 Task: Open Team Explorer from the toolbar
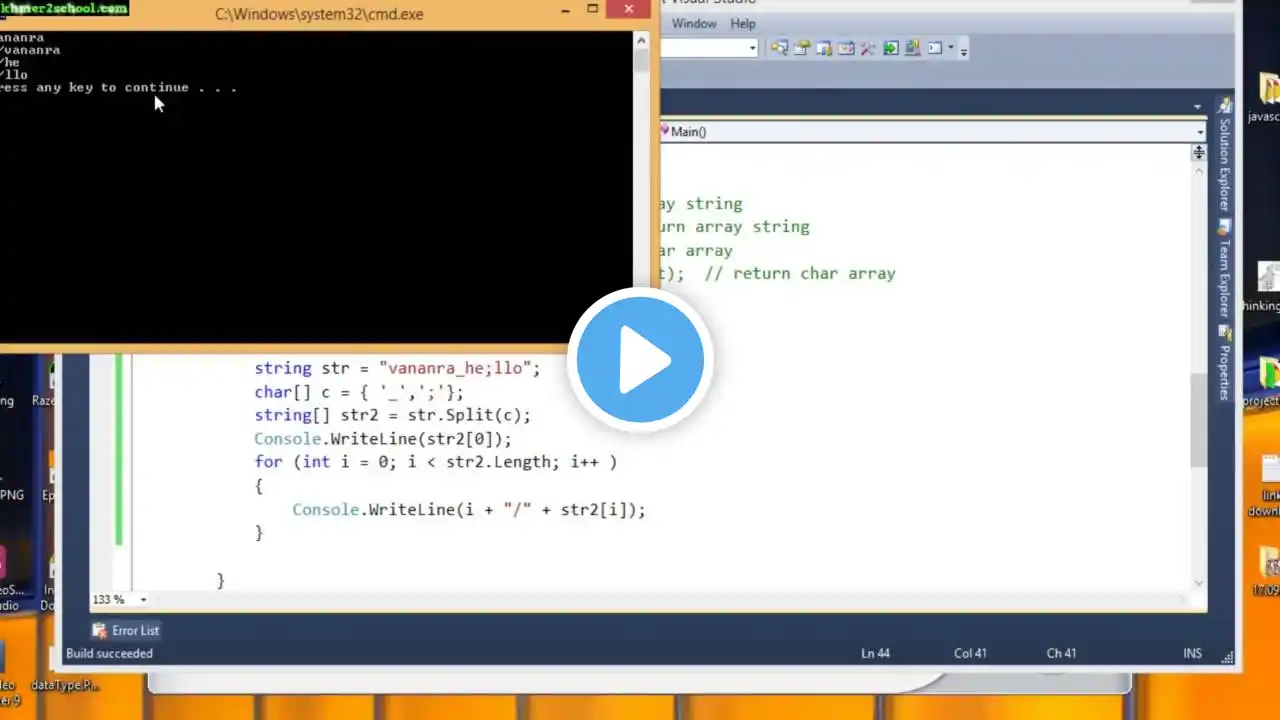point(824,48)
